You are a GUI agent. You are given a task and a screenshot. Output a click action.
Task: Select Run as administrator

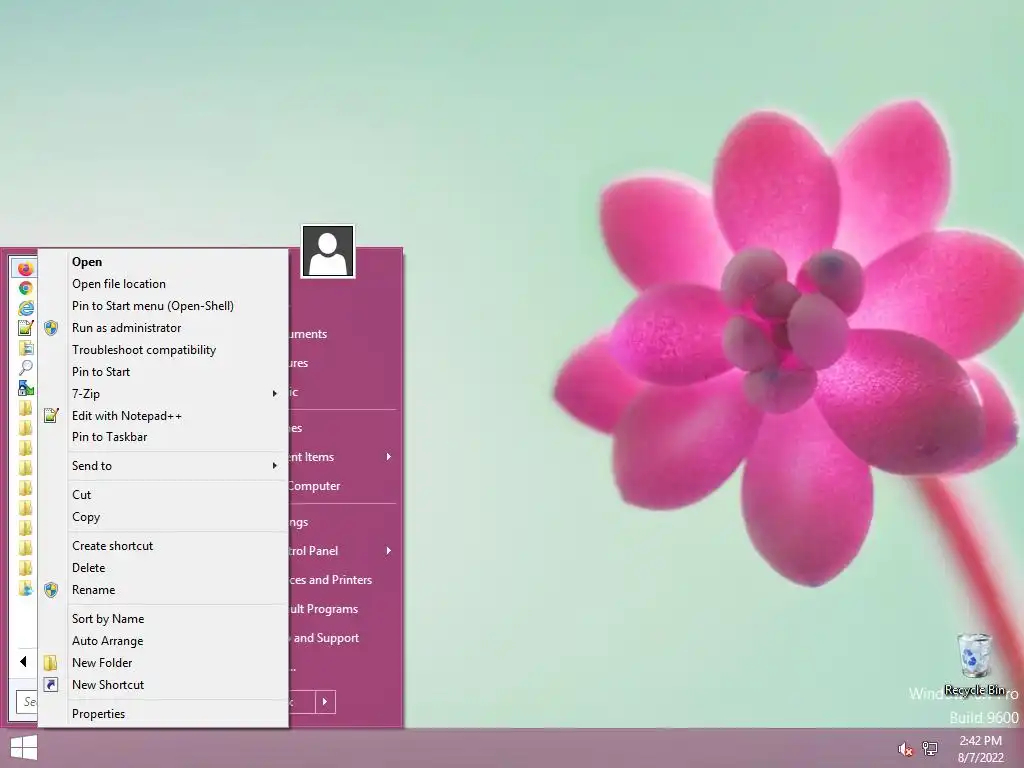click(x=163, y=328)
